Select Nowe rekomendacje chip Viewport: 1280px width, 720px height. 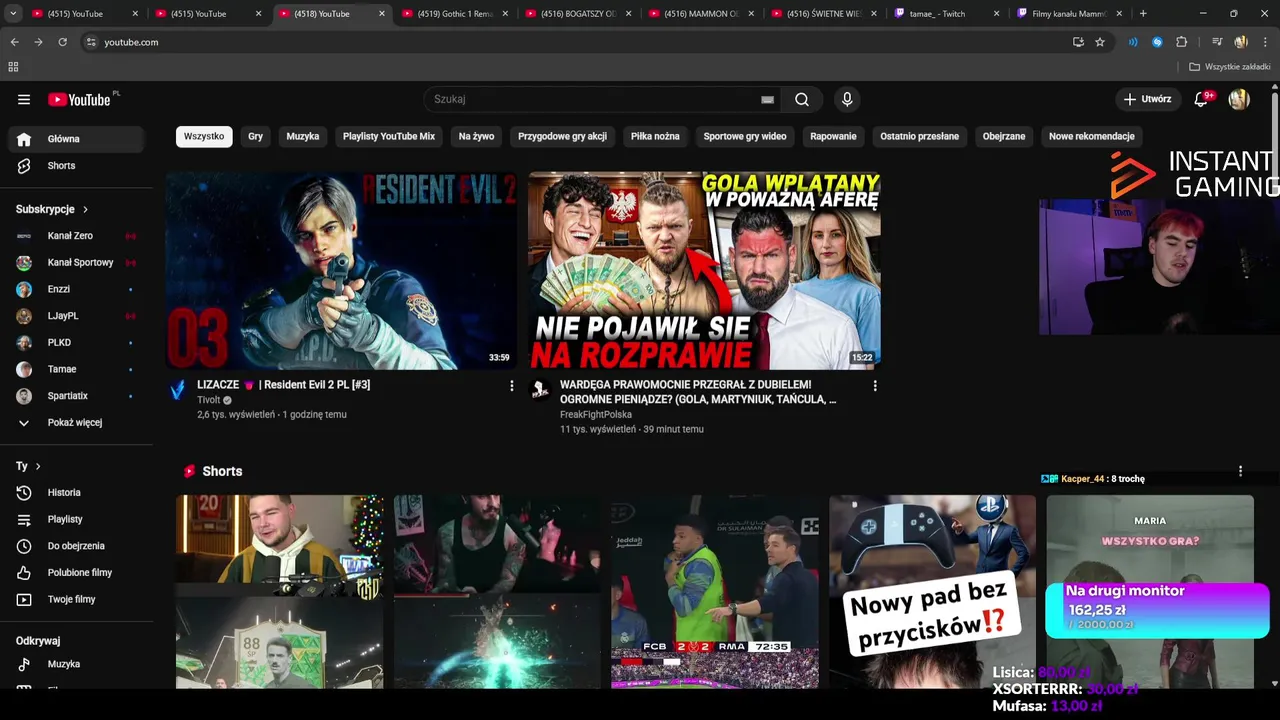point(1092,136)
